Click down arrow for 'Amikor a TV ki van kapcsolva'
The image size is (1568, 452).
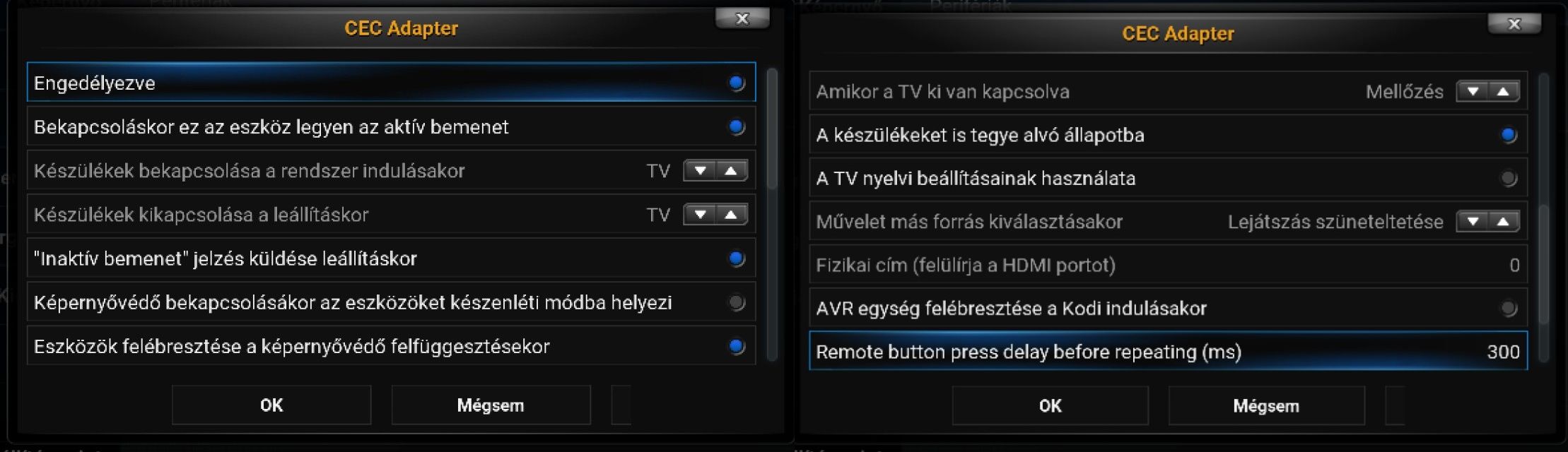[1473, 92]
